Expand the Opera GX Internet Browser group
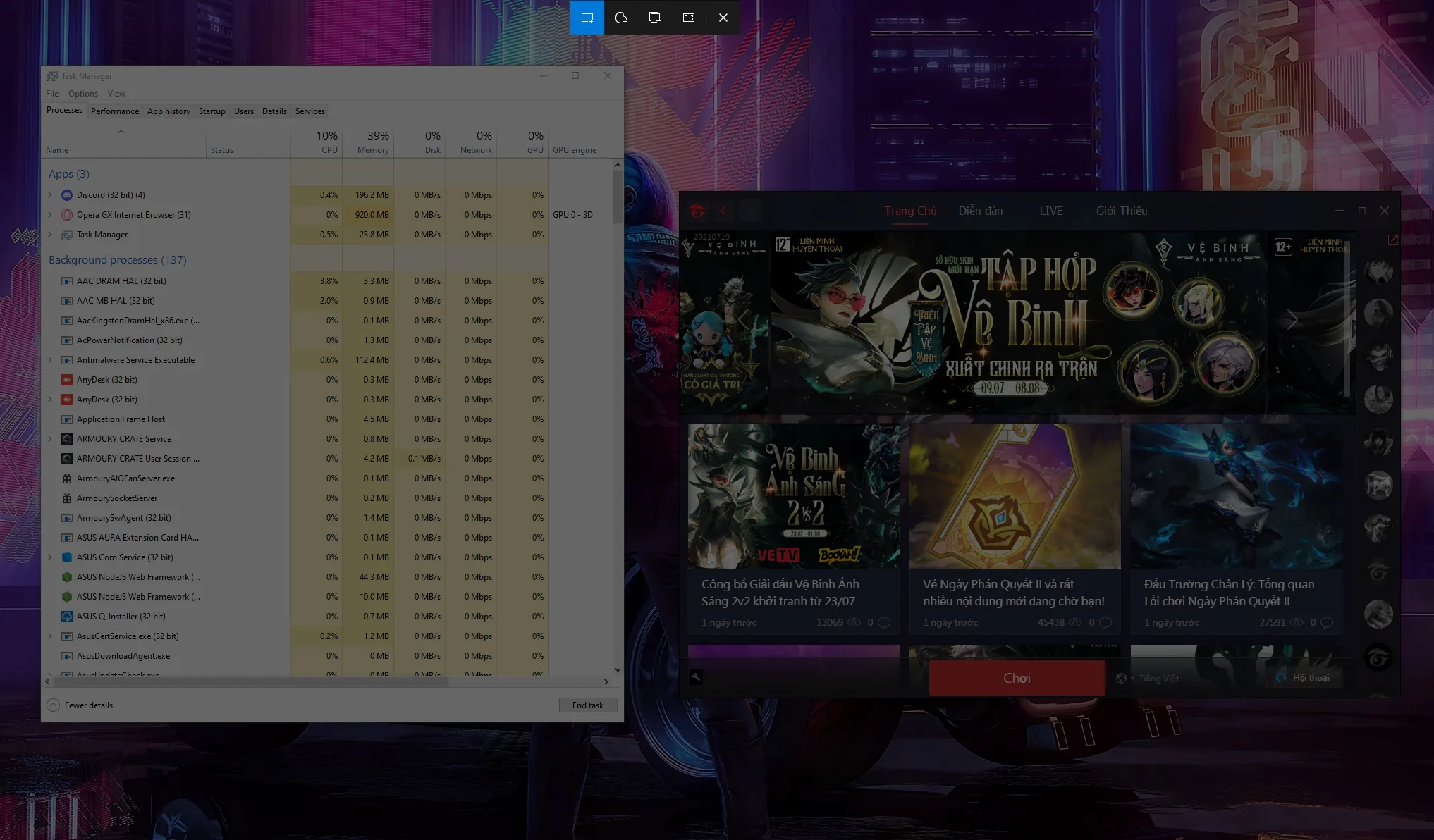 tap(50, 215)
